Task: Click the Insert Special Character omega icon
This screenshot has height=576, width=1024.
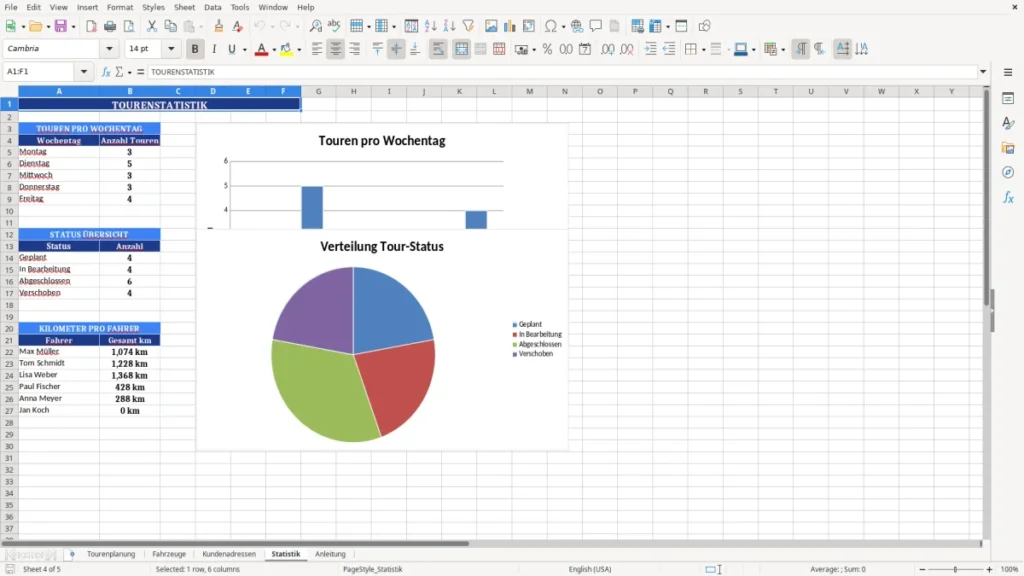Action: click(x=551, y=26)
